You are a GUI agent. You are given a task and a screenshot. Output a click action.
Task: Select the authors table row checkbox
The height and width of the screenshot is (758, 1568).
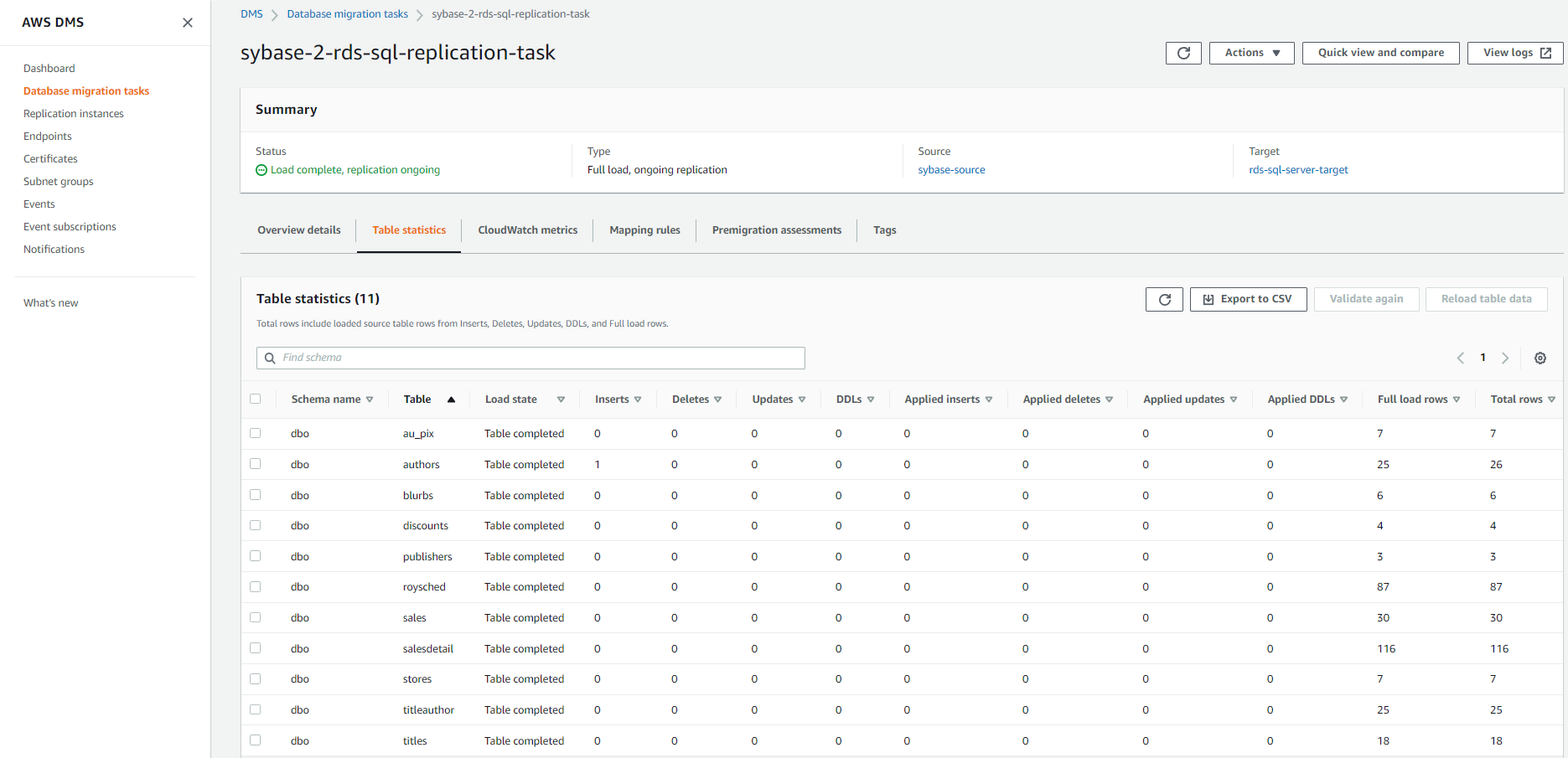[x=256, y=464]
